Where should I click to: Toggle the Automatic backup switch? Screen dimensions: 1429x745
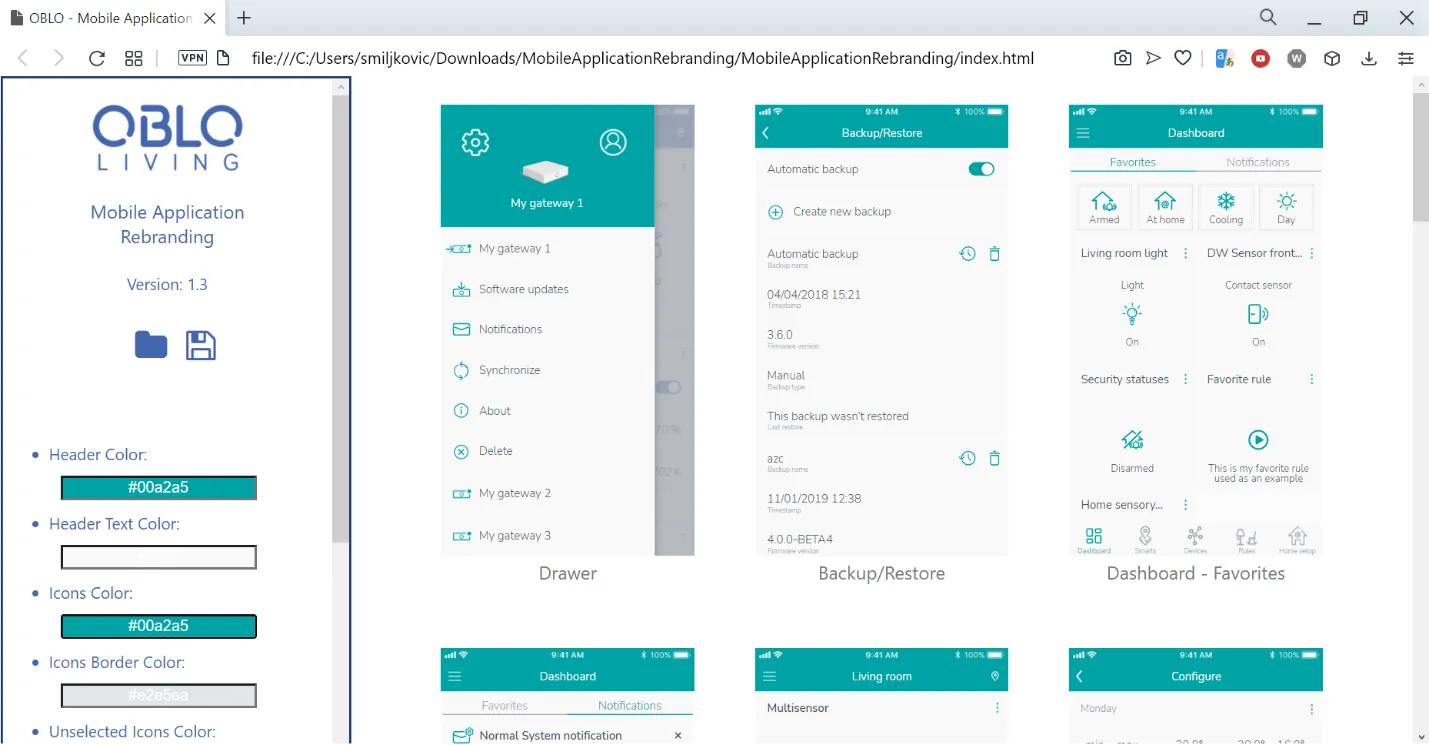tap(981, 169)
